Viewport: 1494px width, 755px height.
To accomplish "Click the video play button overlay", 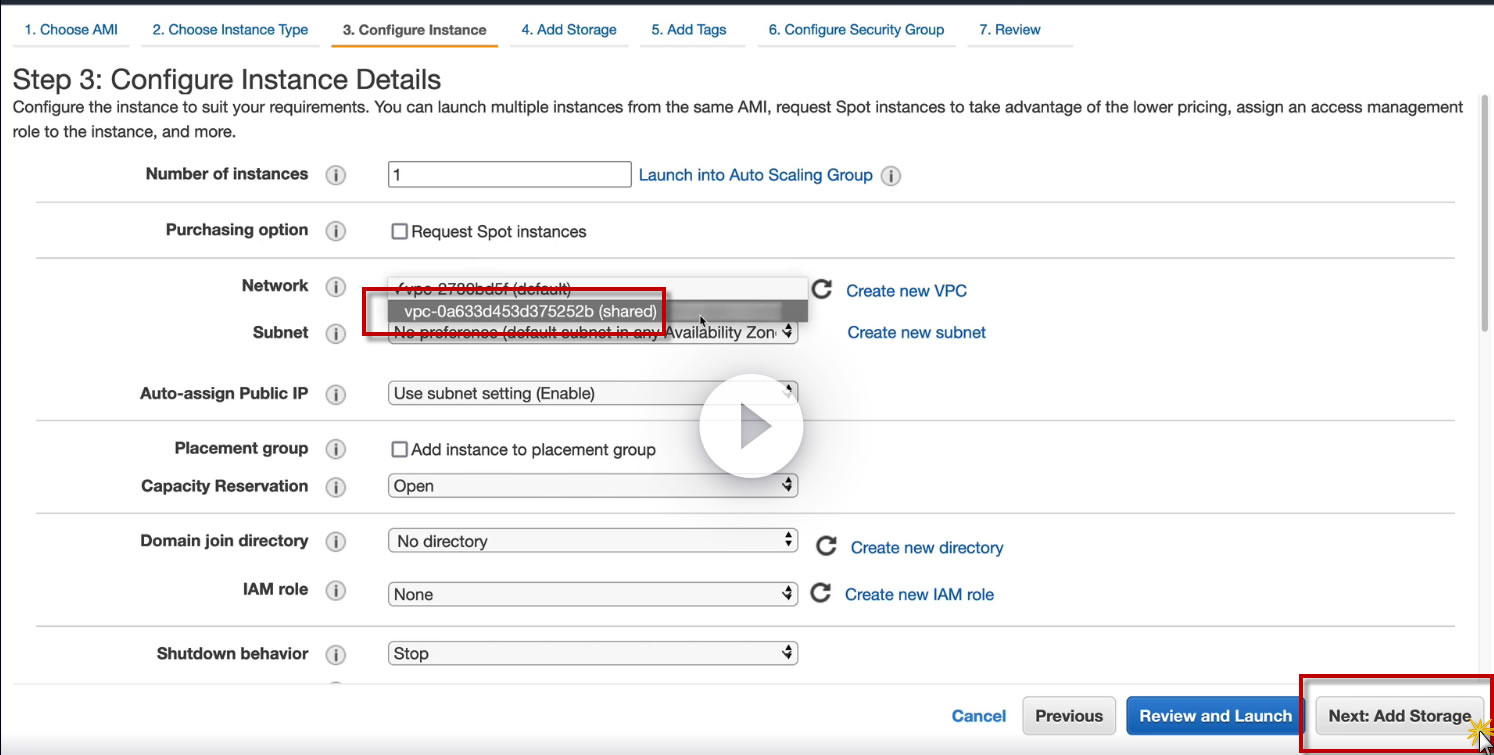I will (x=751, y=427).
